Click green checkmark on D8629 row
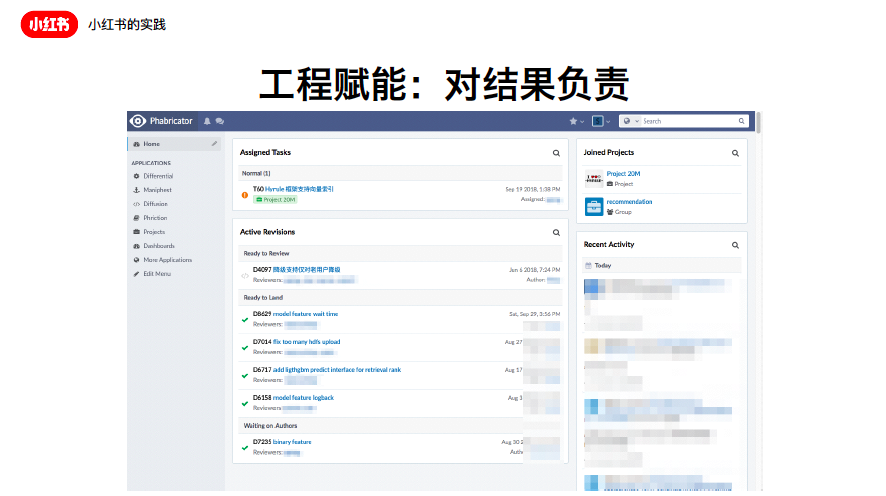The image size is (886, 496). (x=245, y=320)
